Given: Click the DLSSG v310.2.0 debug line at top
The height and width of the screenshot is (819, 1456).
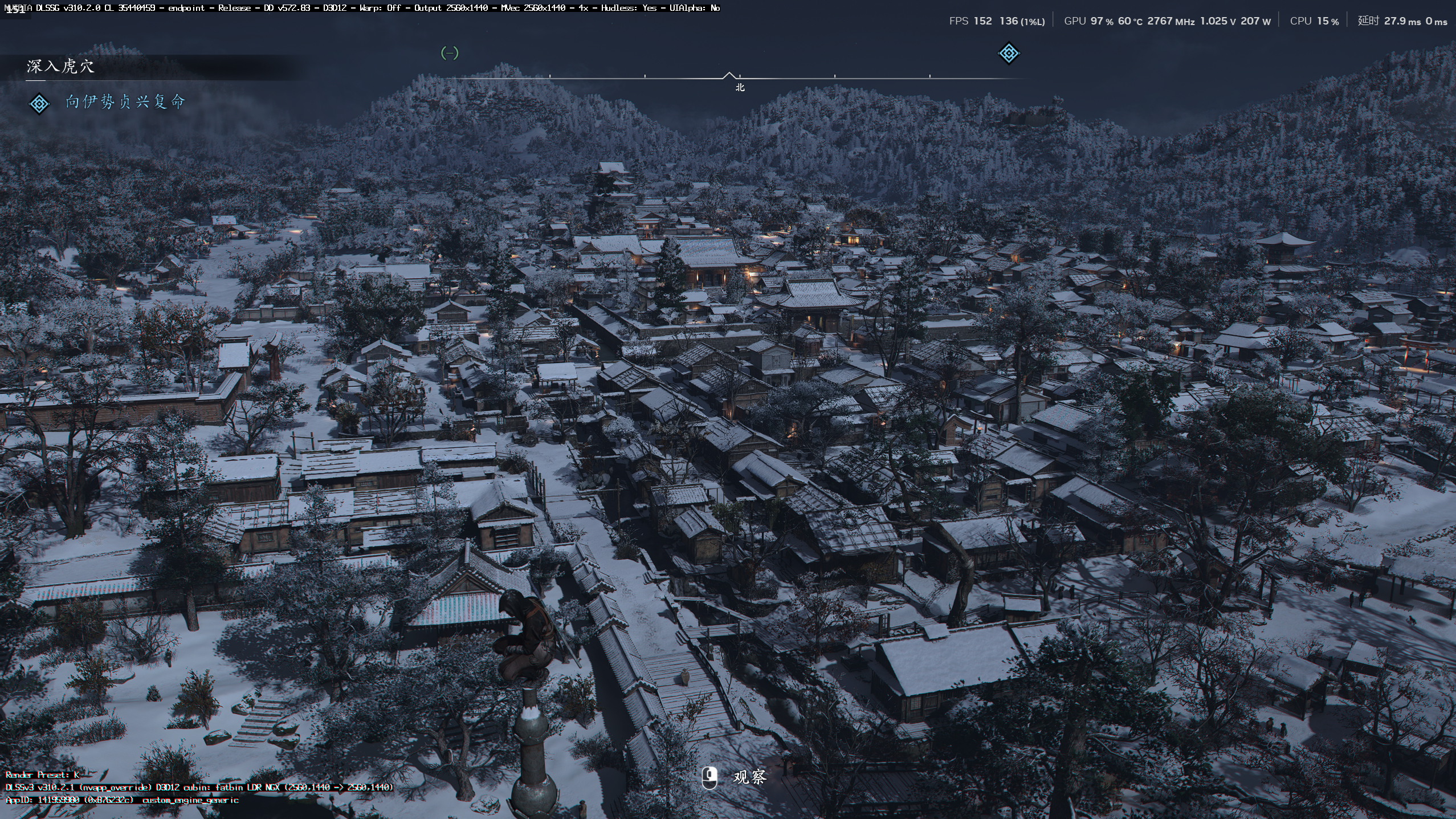Looking at the screenshot, I should 362,8.
